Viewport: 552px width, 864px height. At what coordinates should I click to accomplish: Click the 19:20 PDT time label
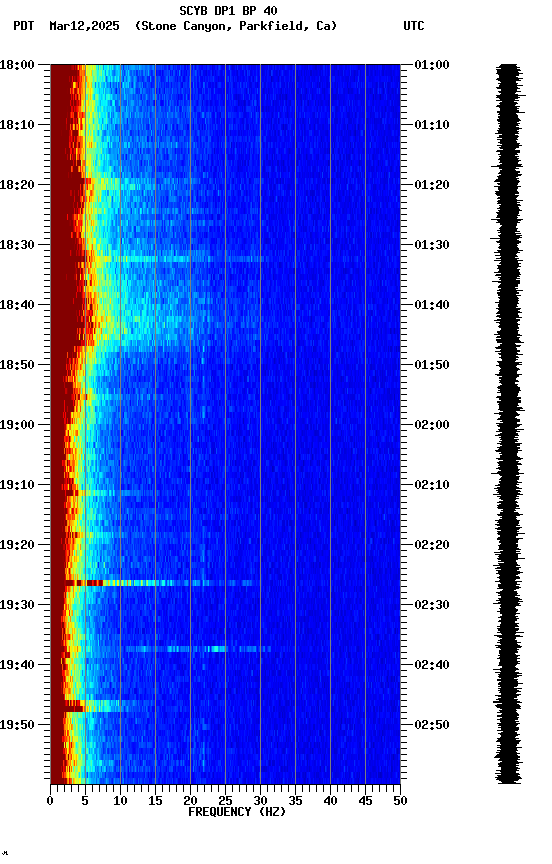pyautogui.click(x=17, y=545)
